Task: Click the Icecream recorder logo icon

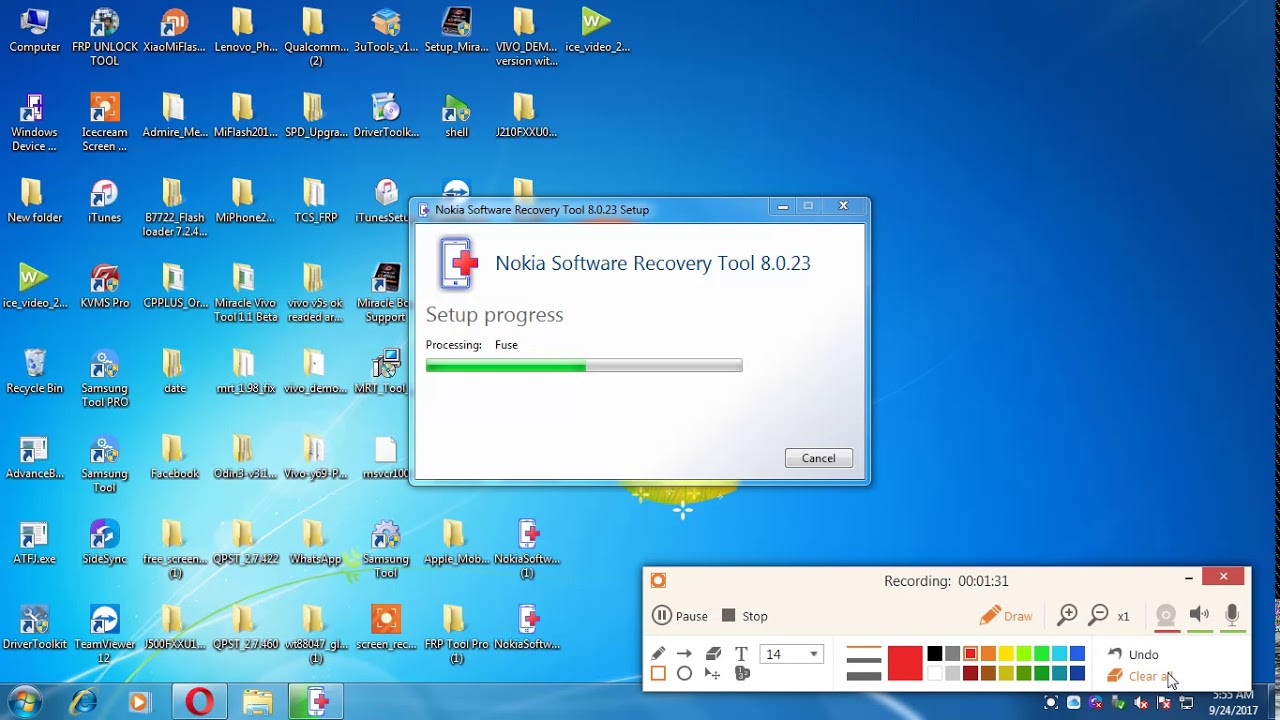Action: click(658, 580)
